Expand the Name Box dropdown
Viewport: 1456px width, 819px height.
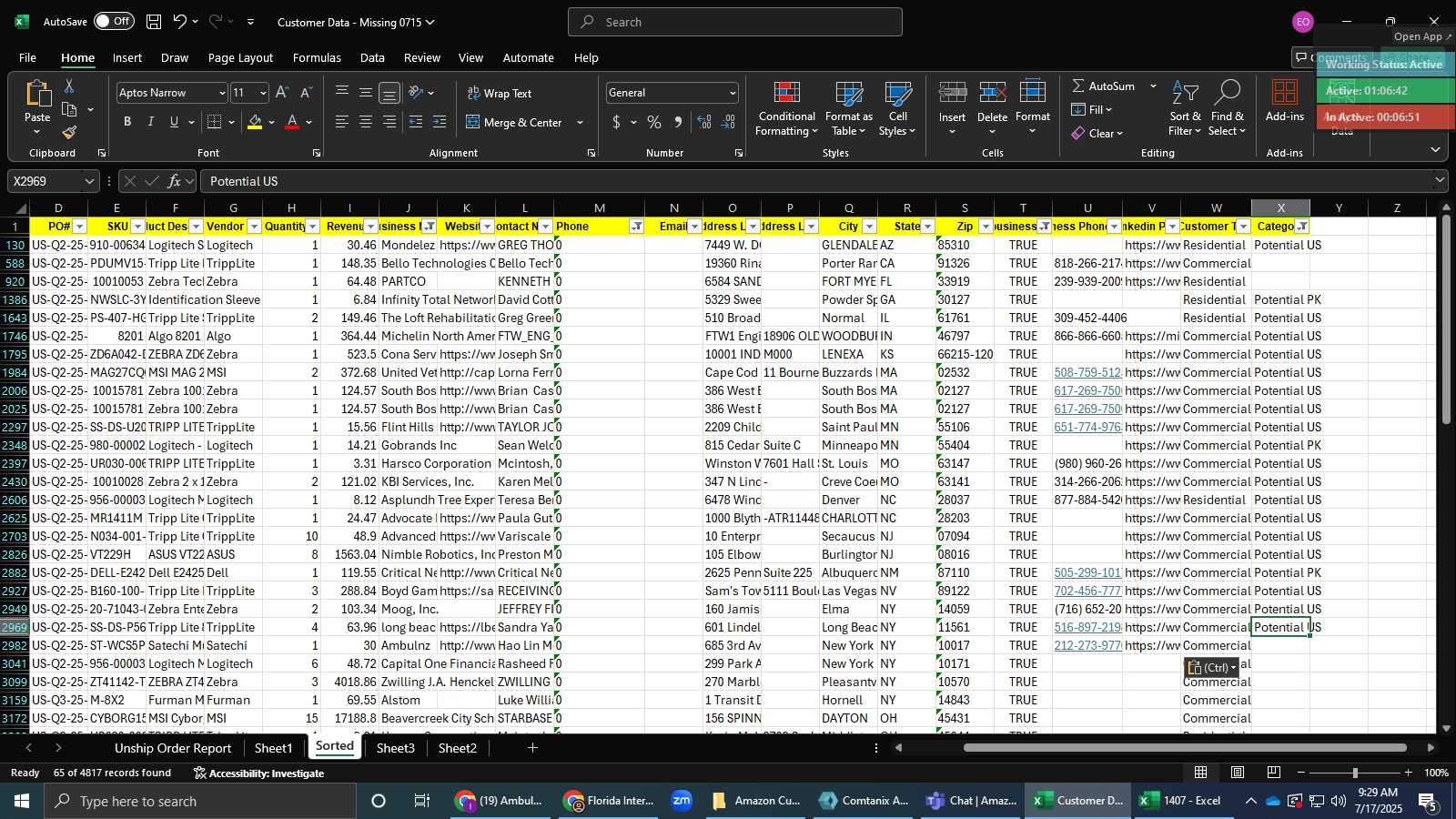coord(88,181)
